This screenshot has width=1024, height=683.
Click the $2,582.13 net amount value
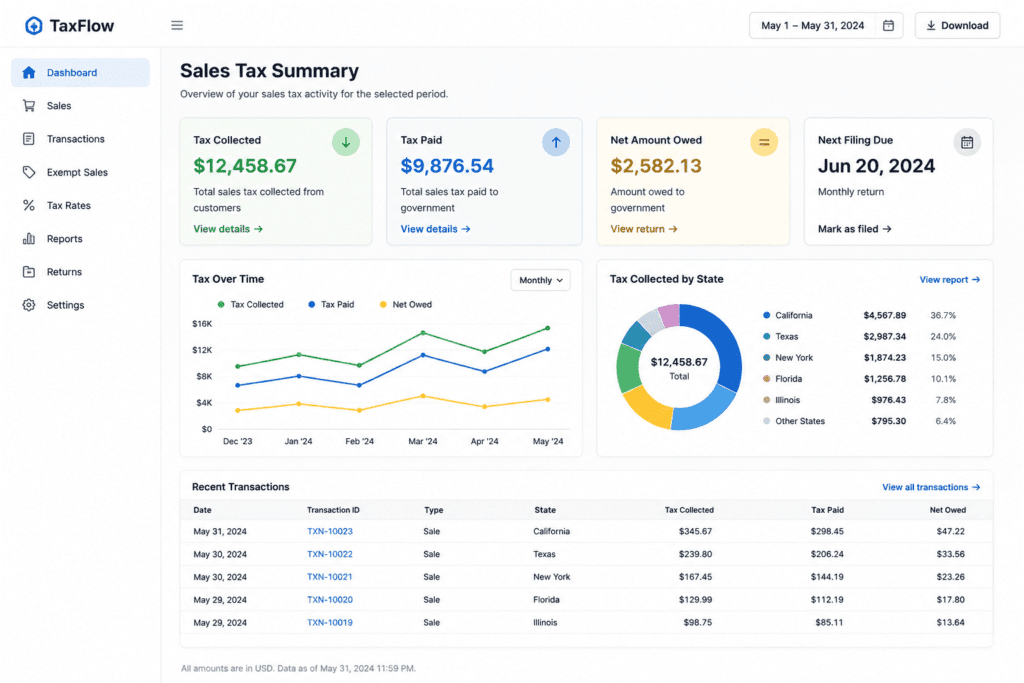tap(656, 166)
